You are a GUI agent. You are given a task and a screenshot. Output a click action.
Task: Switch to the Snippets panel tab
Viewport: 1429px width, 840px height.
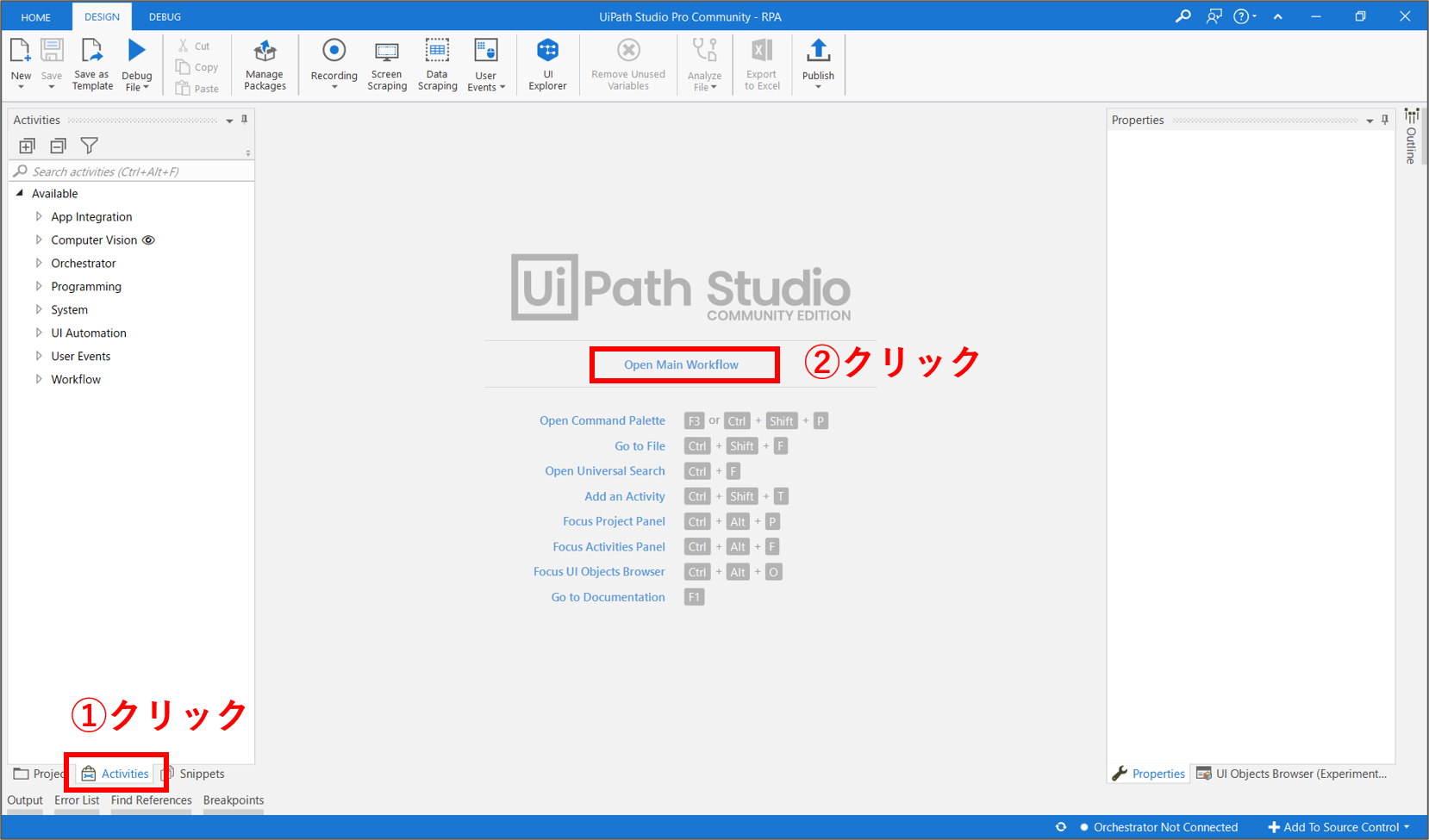pos(195,774)
